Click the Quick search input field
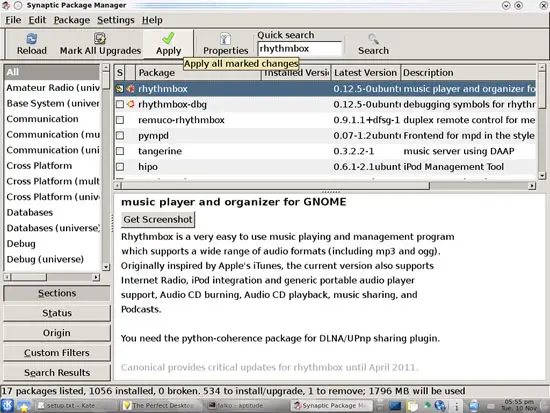This screenshot has height=413, width=550. (300, 48)
